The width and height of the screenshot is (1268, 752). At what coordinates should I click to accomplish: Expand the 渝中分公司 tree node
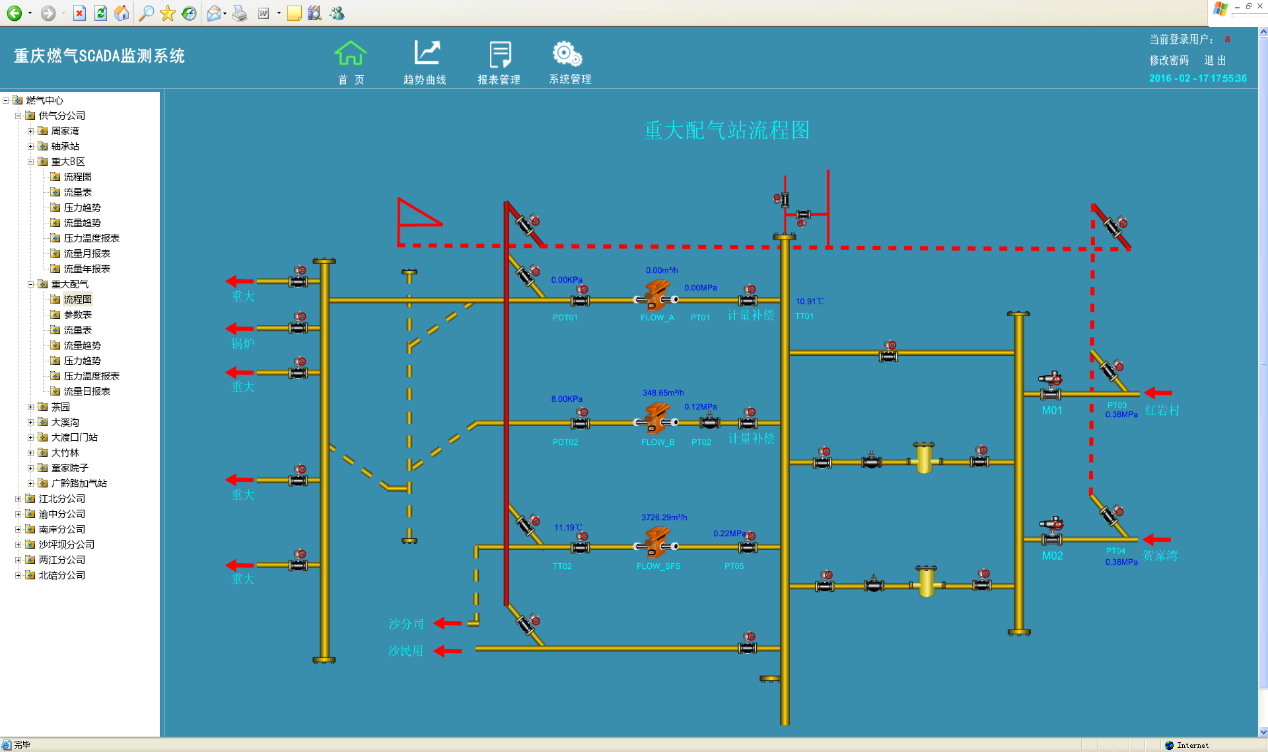click(x=19, y=514)
